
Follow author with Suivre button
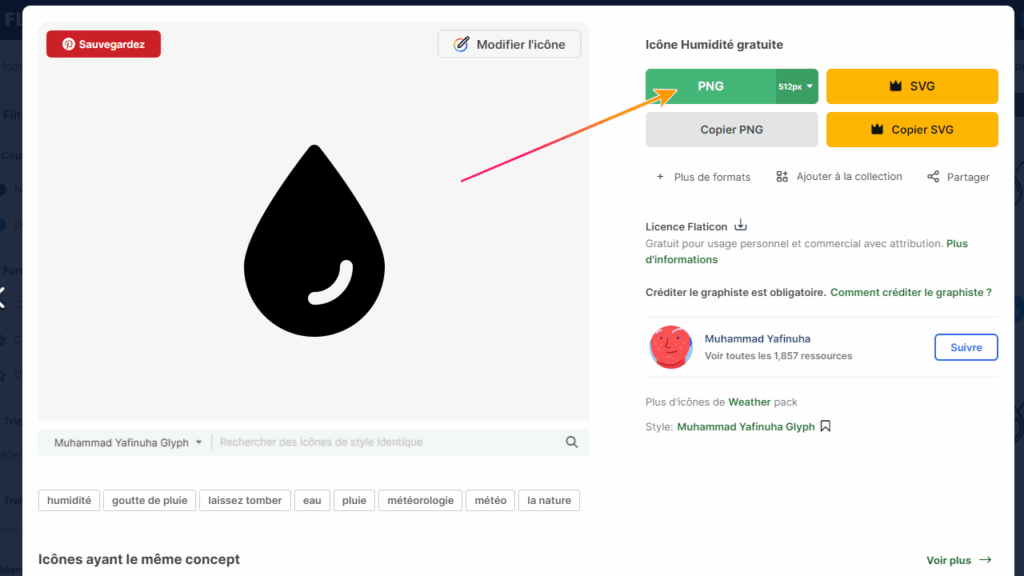click(966, 347)
